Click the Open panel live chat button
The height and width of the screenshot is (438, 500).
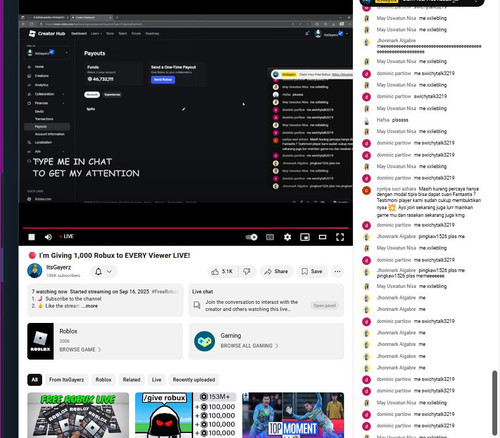pyautogui.click(x=324, y=306)
